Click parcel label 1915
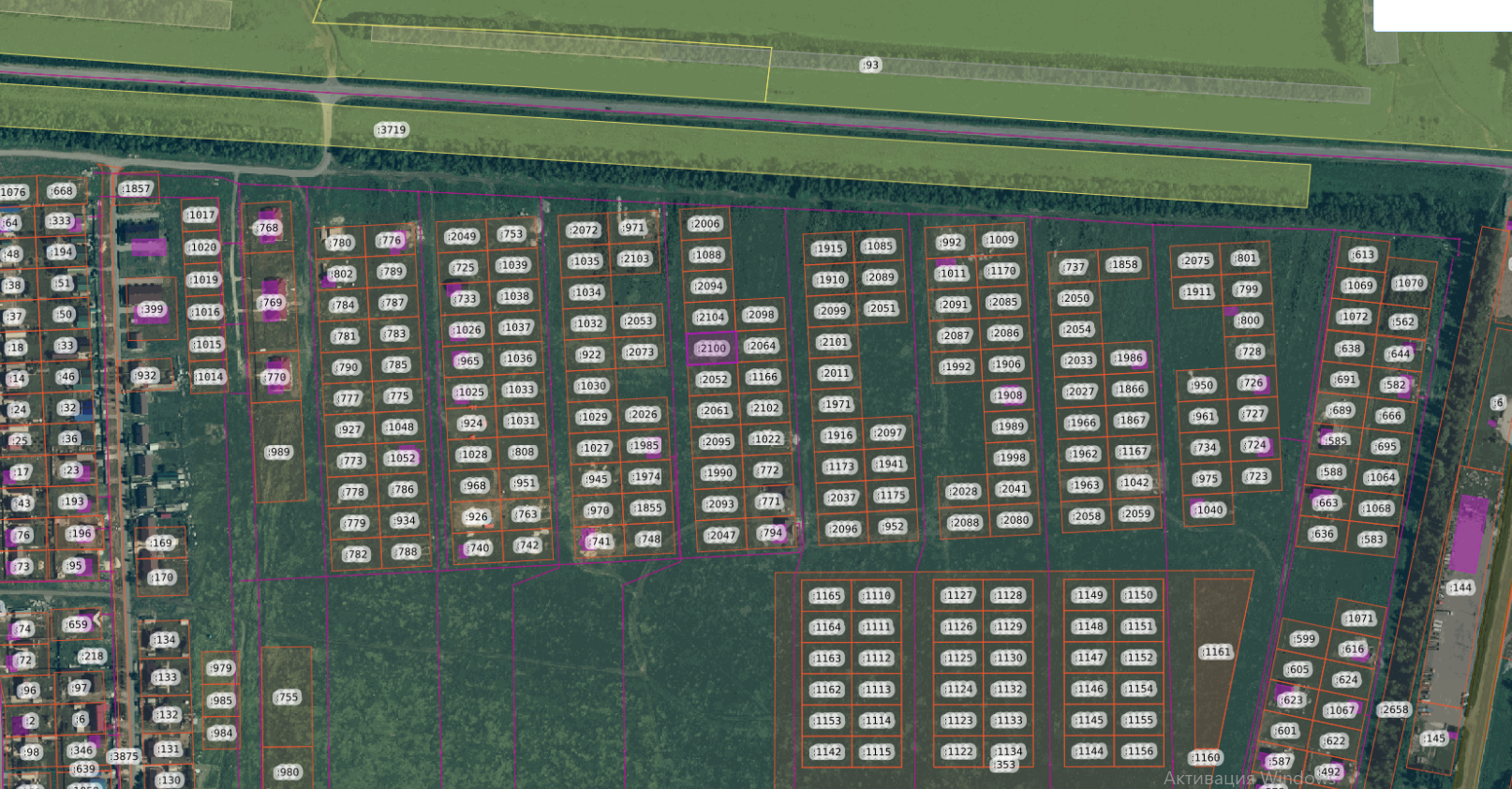This screenshot has width=1512, height=789. point(829,249)
